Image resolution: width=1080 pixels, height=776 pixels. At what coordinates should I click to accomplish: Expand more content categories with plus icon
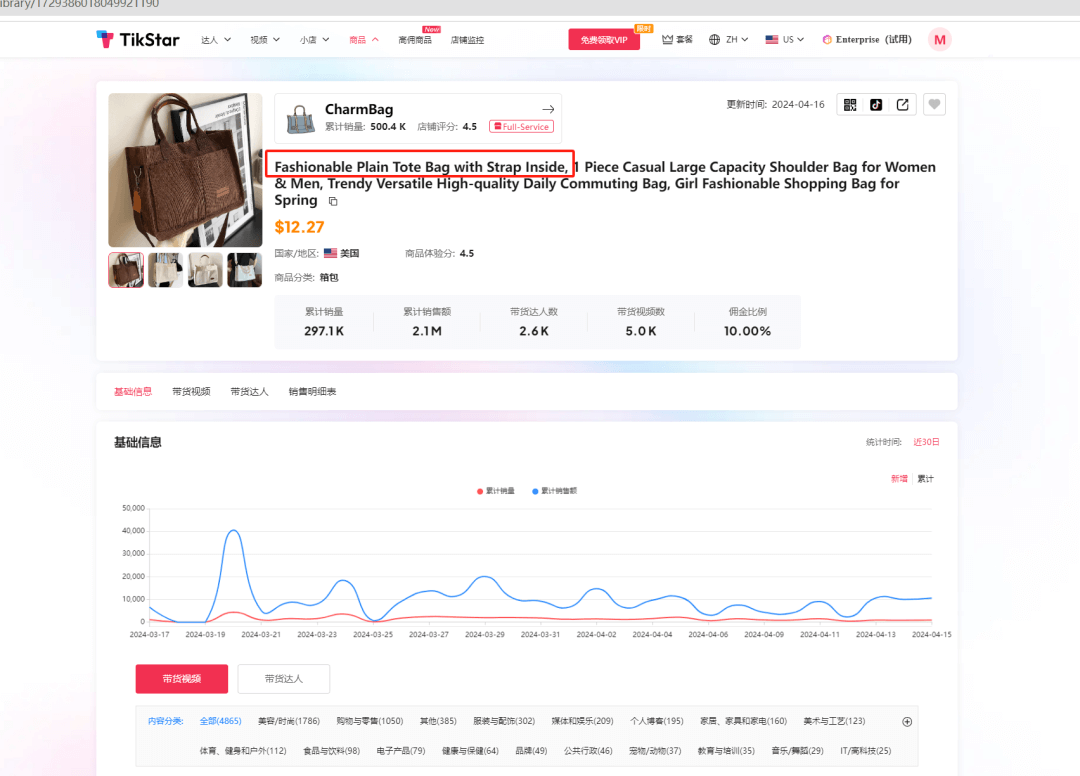point(907,721)
